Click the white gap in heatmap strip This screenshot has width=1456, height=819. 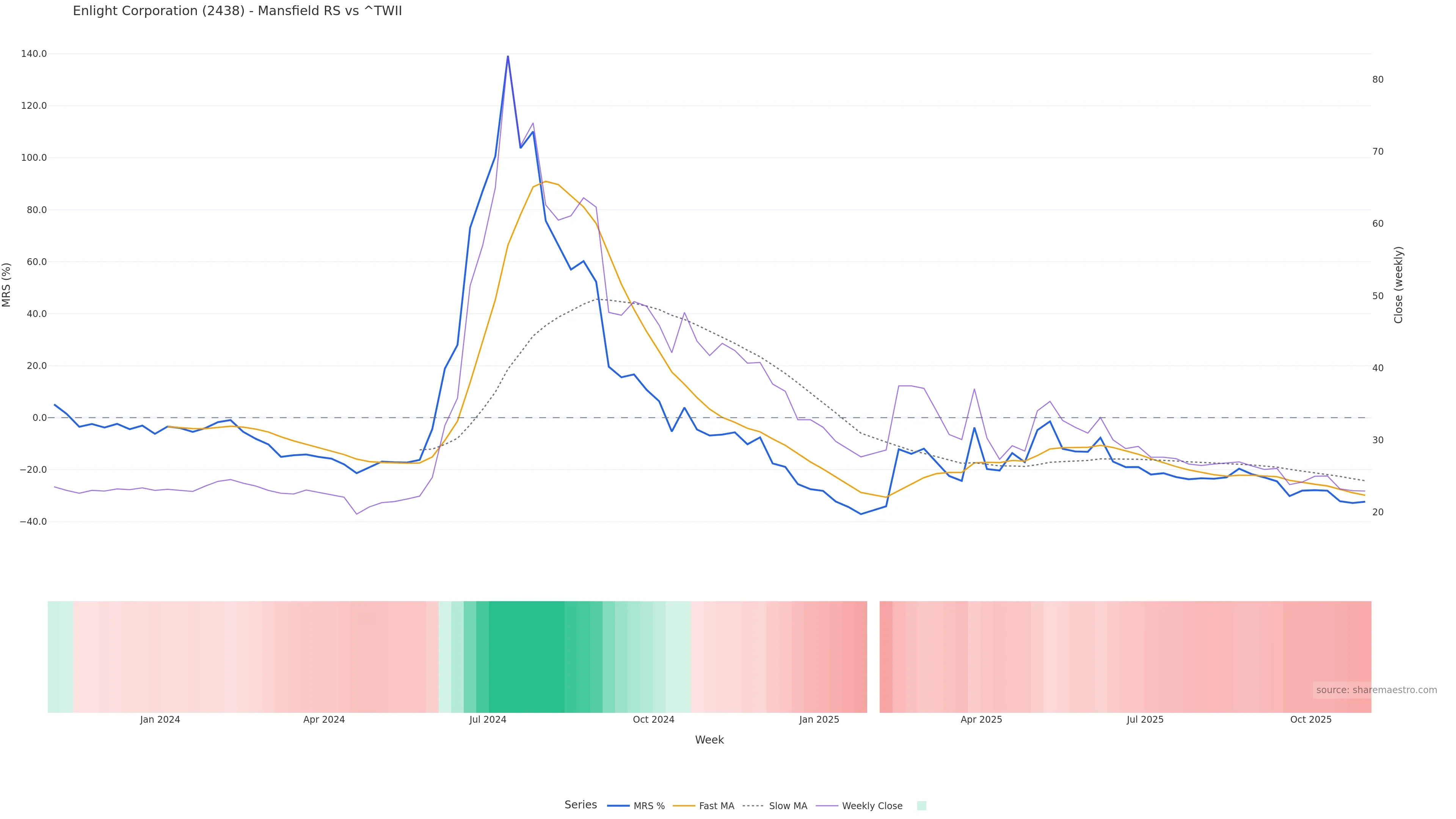point(873,656)
